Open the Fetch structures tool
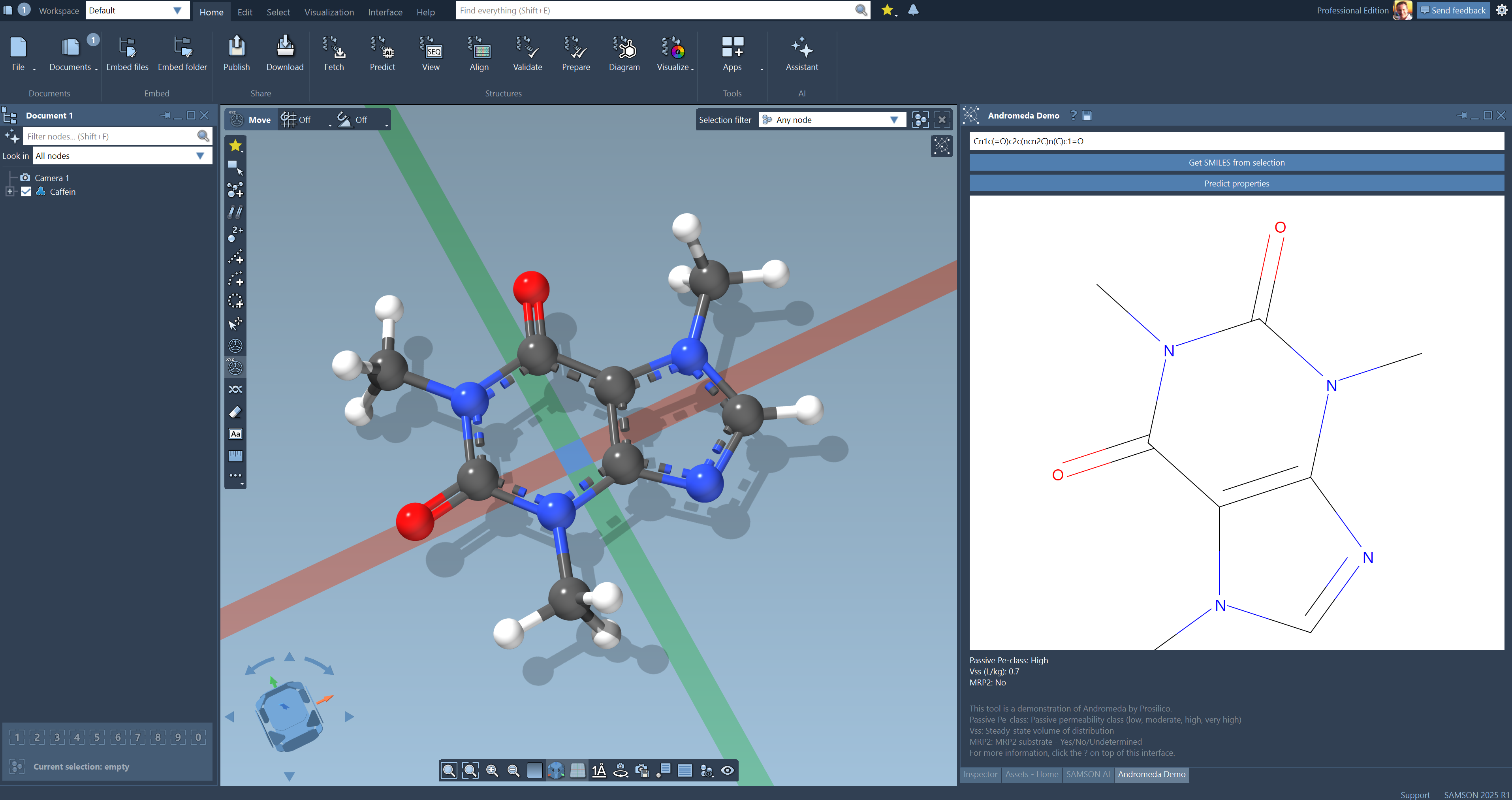 (334, 53)
